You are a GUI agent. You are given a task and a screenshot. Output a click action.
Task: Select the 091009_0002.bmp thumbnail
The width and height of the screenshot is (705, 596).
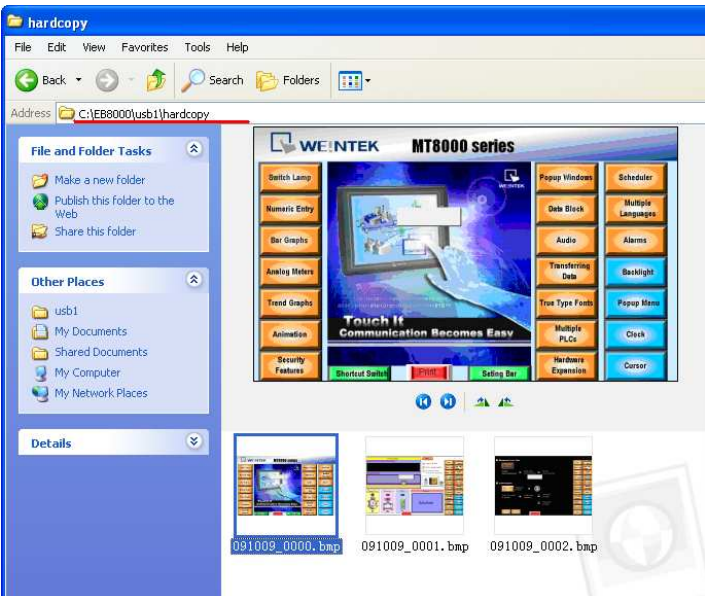543,485
